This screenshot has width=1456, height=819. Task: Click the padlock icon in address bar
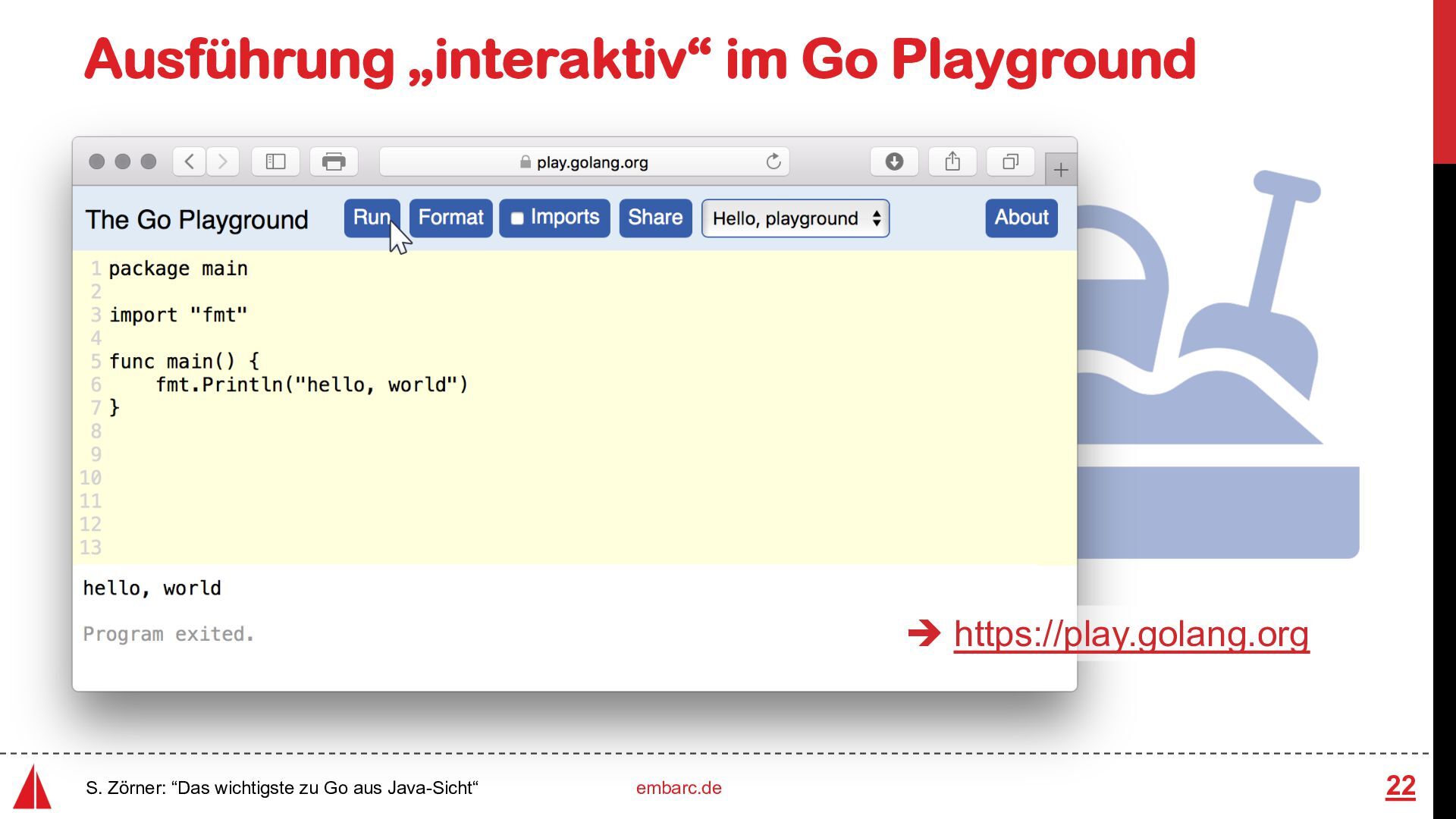click(525, 162)
